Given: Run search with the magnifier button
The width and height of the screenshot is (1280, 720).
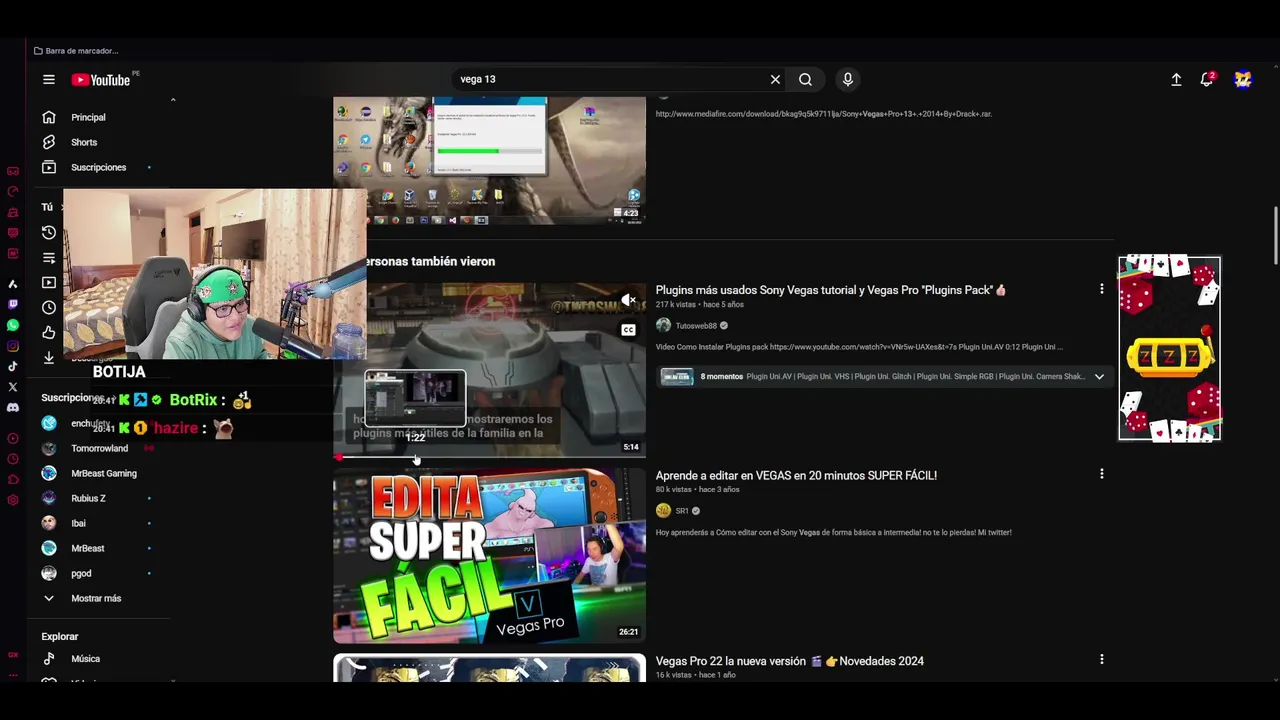Looking at the screenshot, I should [805, 80].
